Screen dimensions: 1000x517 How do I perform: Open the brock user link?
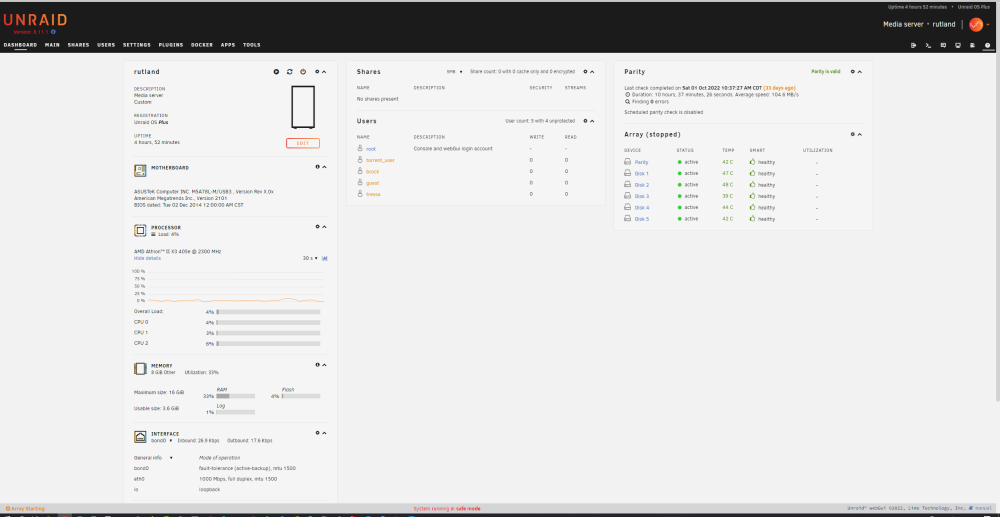click(372, 171)
